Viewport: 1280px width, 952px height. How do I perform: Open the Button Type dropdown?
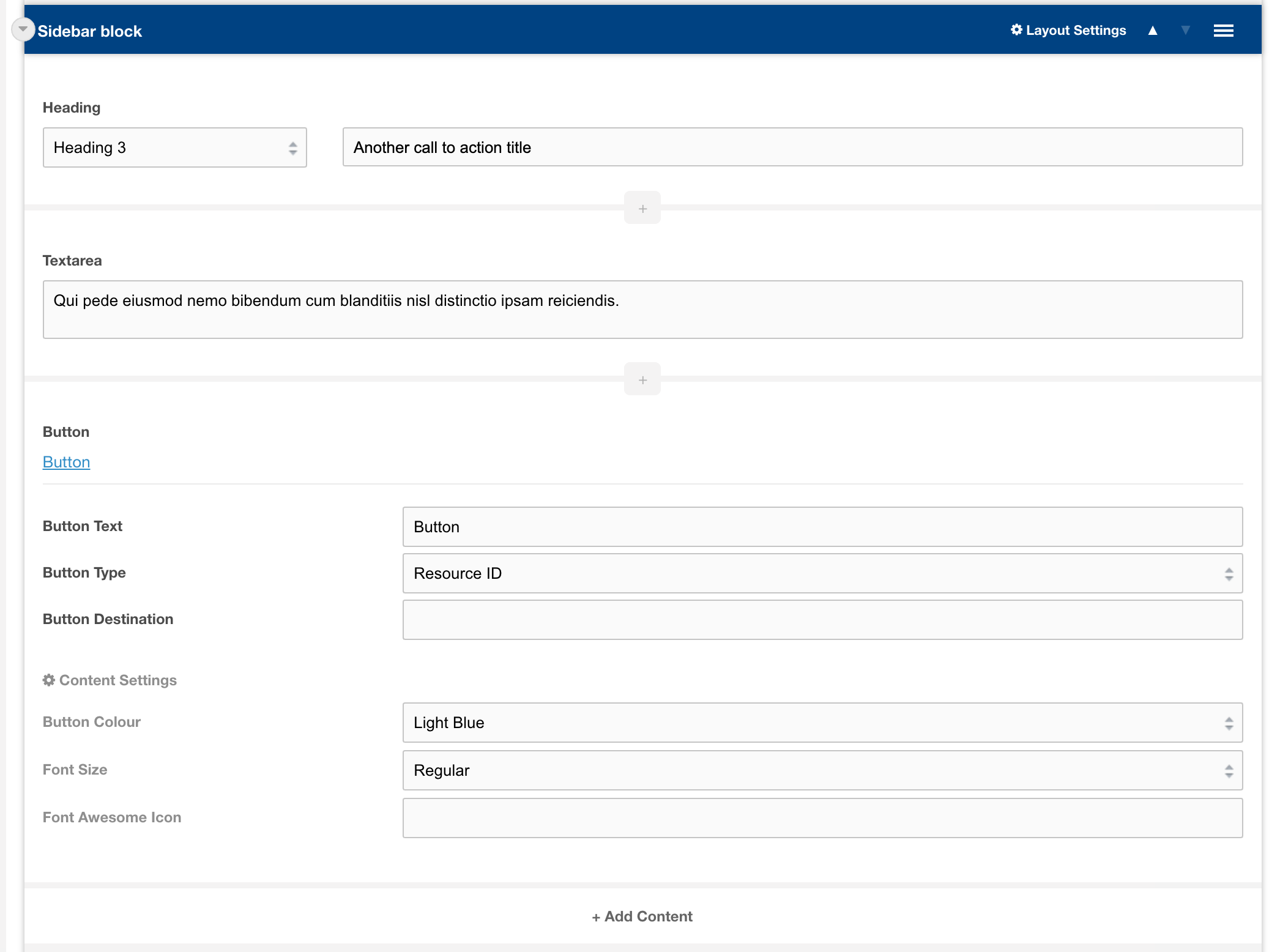click(822, 573)
